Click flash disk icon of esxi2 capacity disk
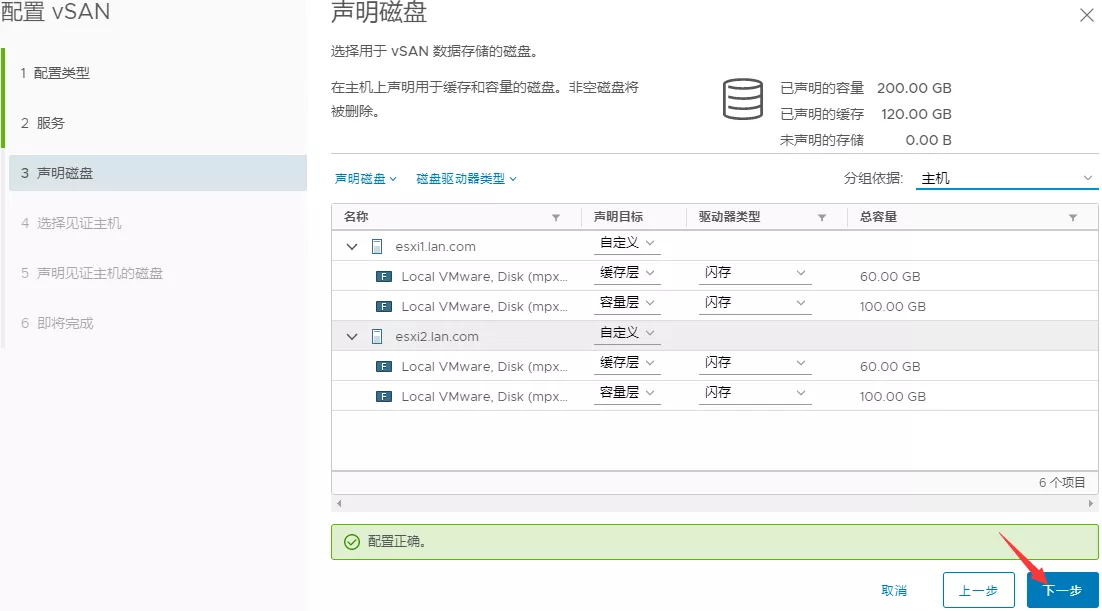Screen dimensions: 1102x611 point(383,396)
